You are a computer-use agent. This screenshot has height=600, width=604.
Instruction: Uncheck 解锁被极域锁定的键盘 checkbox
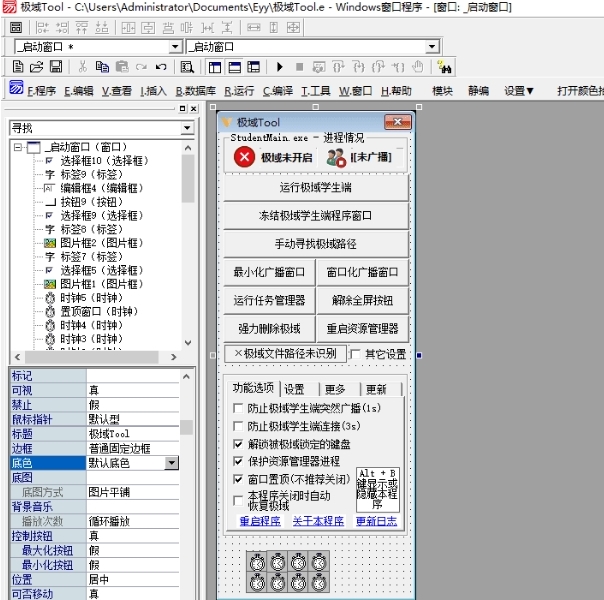238,444
